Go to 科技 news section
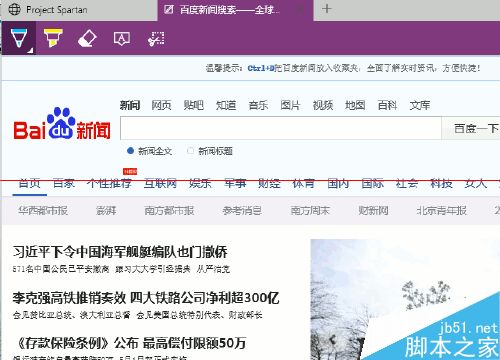This screenshot has width=500, height=360. coord(441,183)
